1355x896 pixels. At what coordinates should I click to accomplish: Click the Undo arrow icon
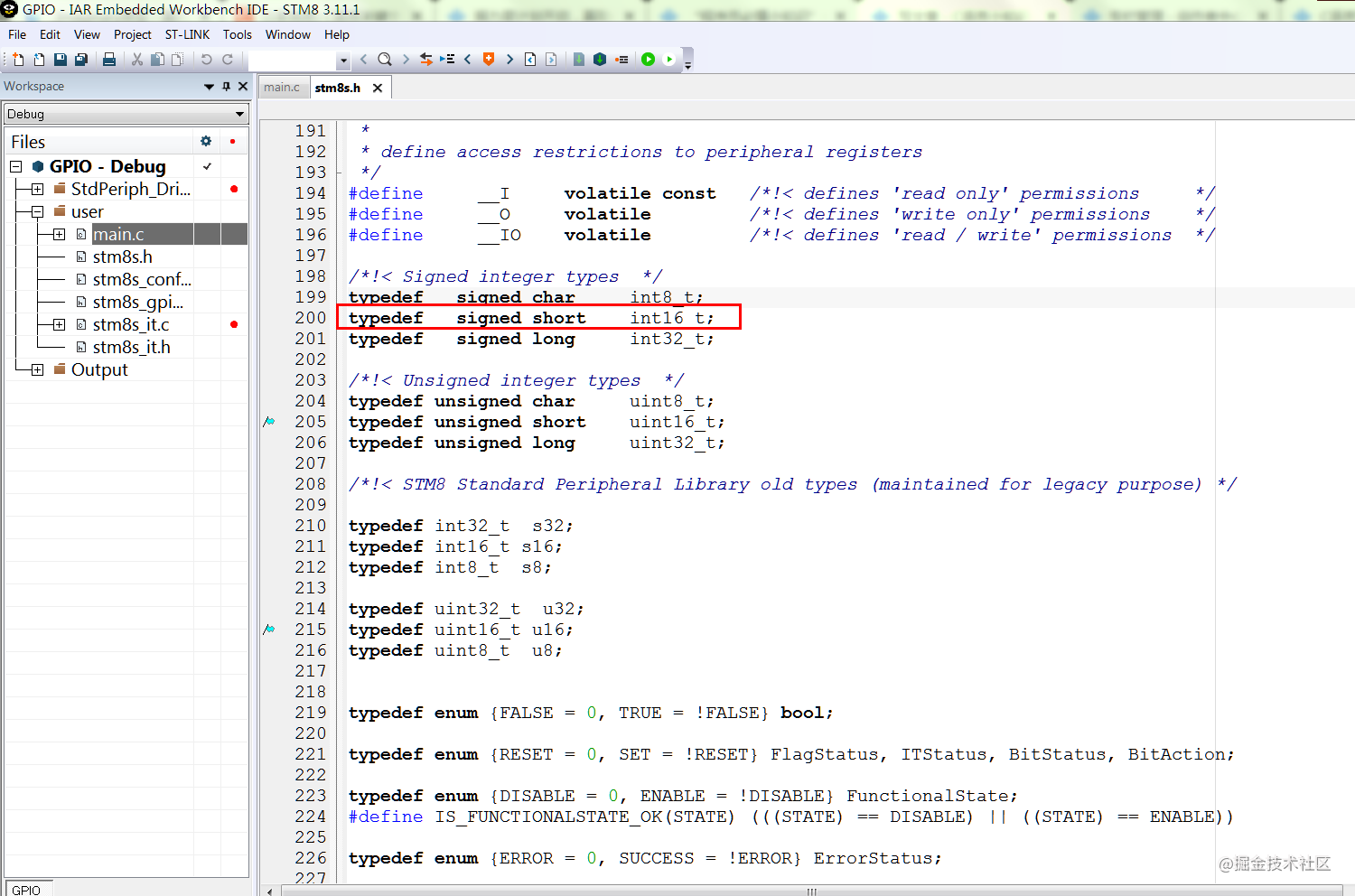click(207, 60)
